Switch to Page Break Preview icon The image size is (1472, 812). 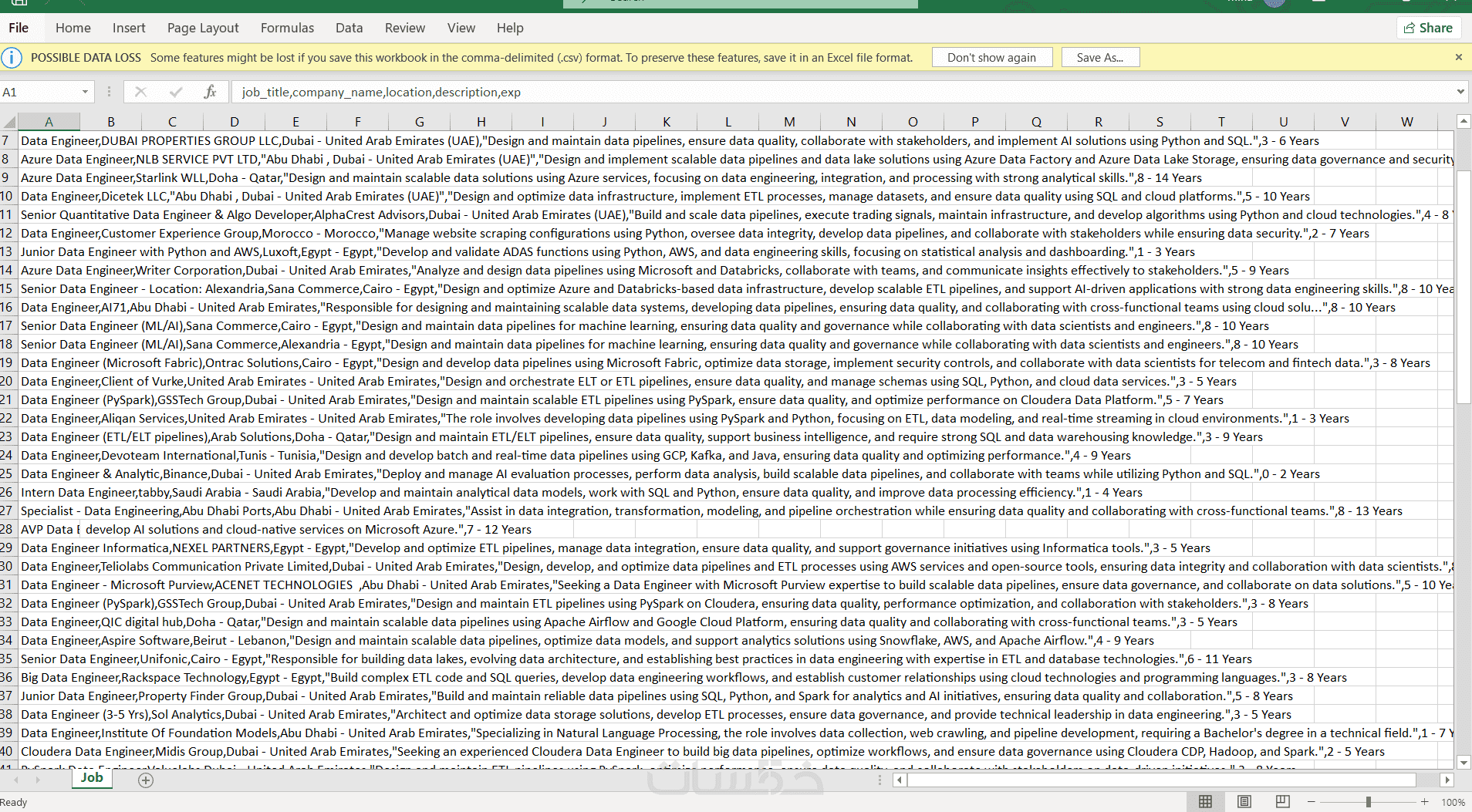(1282, 802)
